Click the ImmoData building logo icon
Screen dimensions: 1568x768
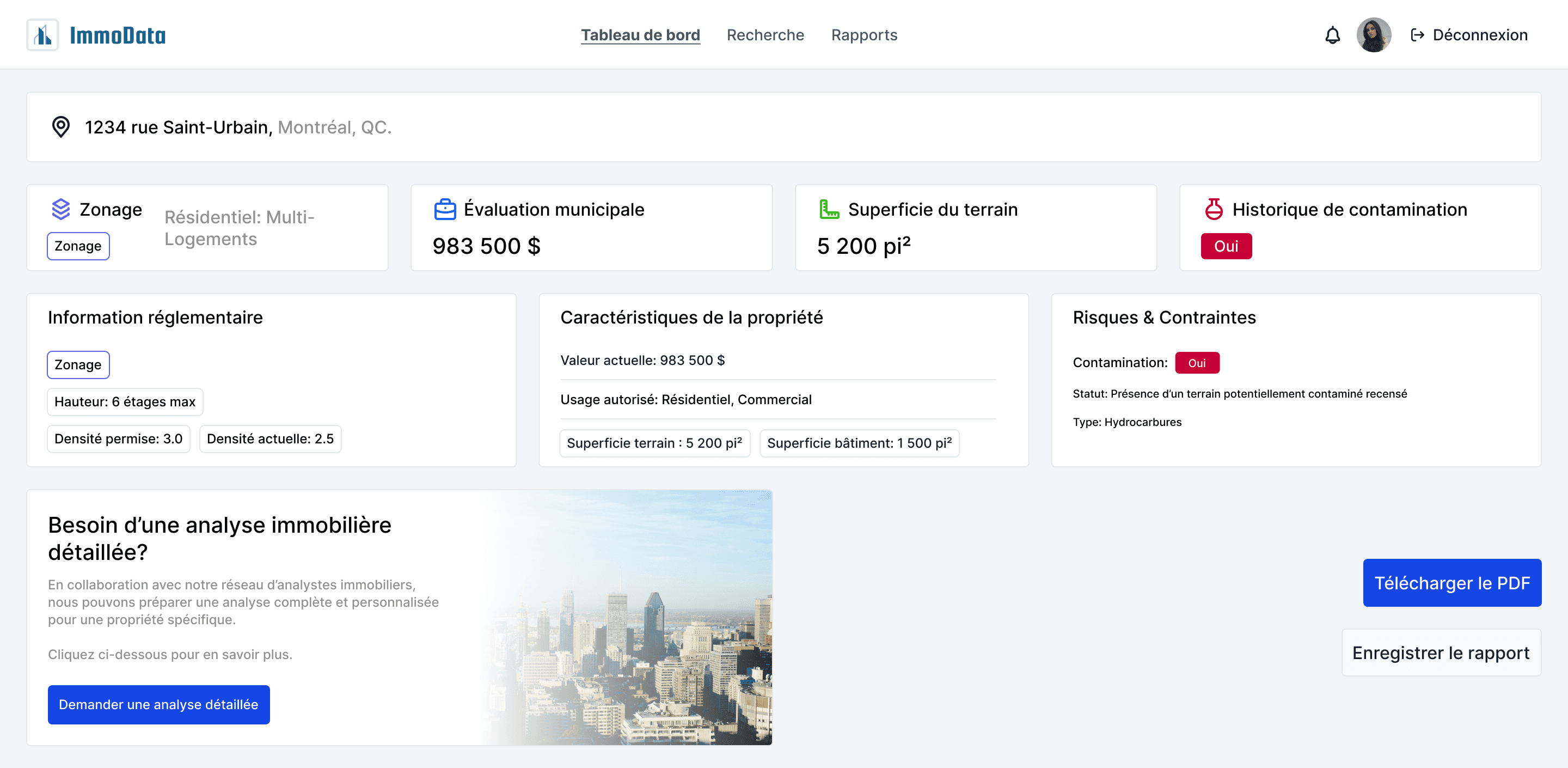(42, 35)
